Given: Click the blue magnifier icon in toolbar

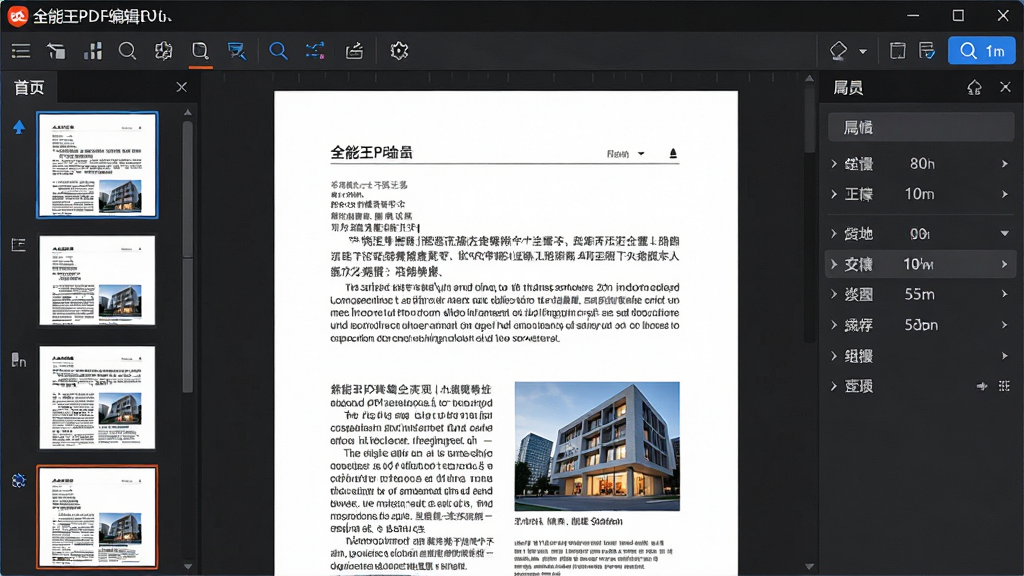Looking at the screenshot, I should pyautogui.click(x=278, y=51).
